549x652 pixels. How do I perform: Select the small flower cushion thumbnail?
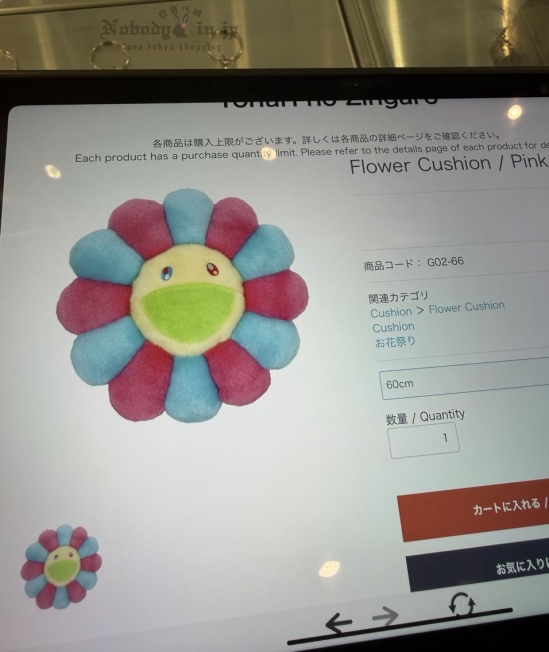pos(61,567)
